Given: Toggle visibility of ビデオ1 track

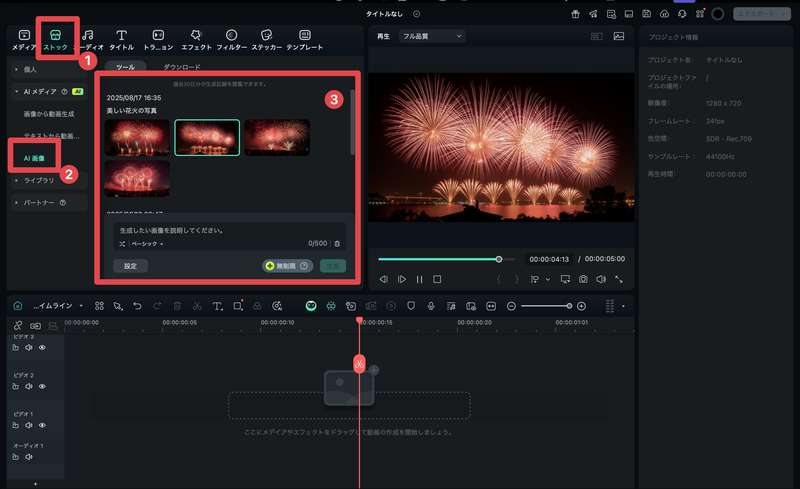Looking at the screenshot, I should [x=42, y=425].
